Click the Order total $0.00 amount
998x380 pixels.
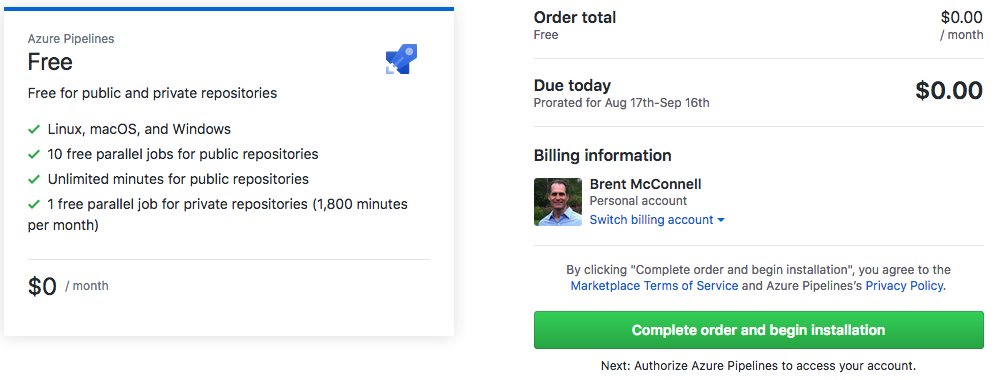tap(962, 18)
